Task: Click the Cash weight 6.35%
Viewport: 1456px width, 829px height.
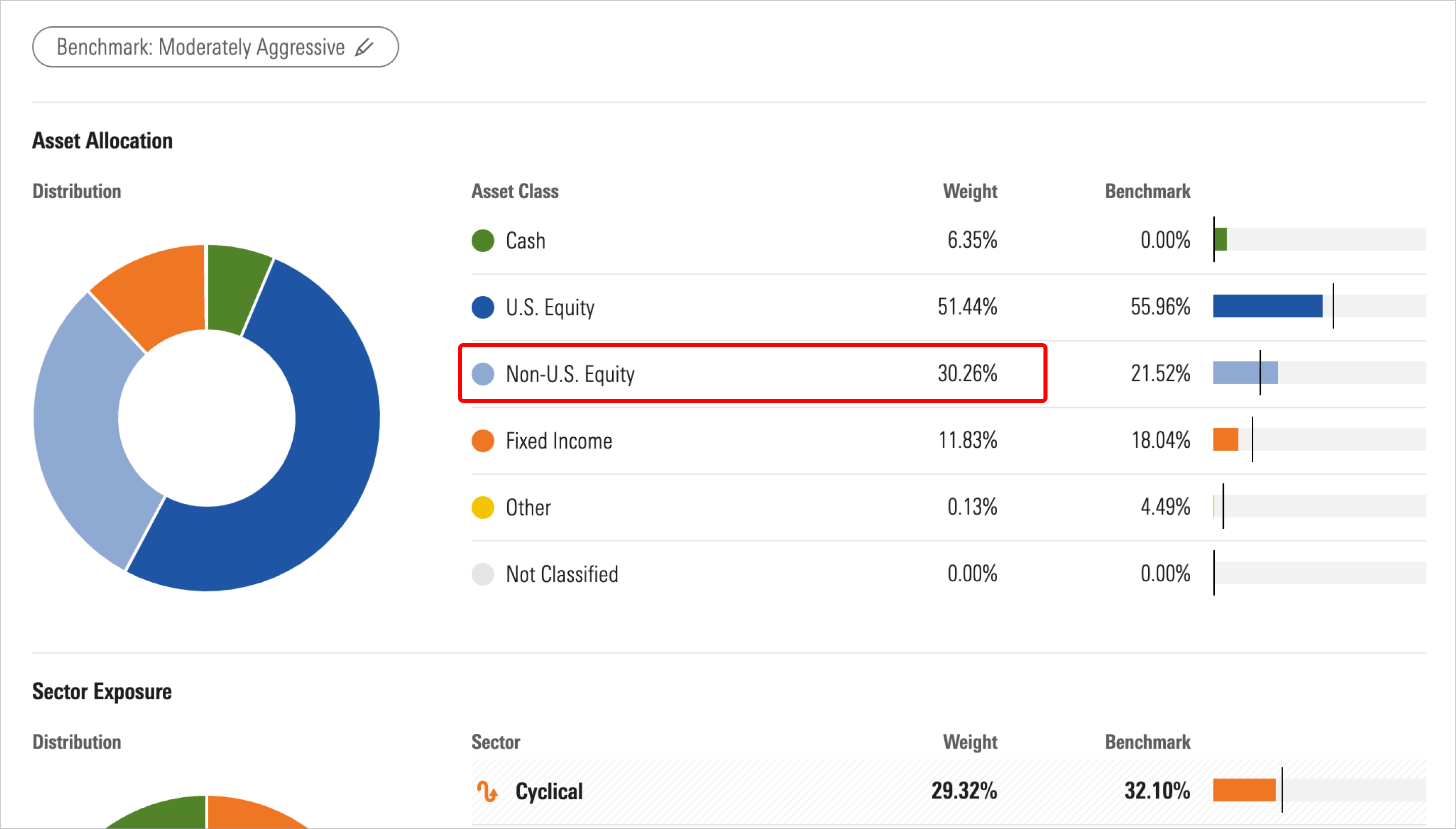Action: tap(972, 240)
